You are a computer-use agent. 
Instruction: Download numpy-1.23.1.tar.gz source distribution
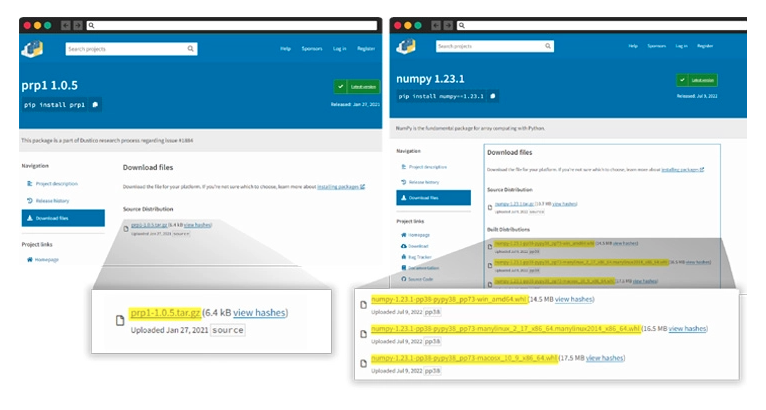(x=514, y=204)
